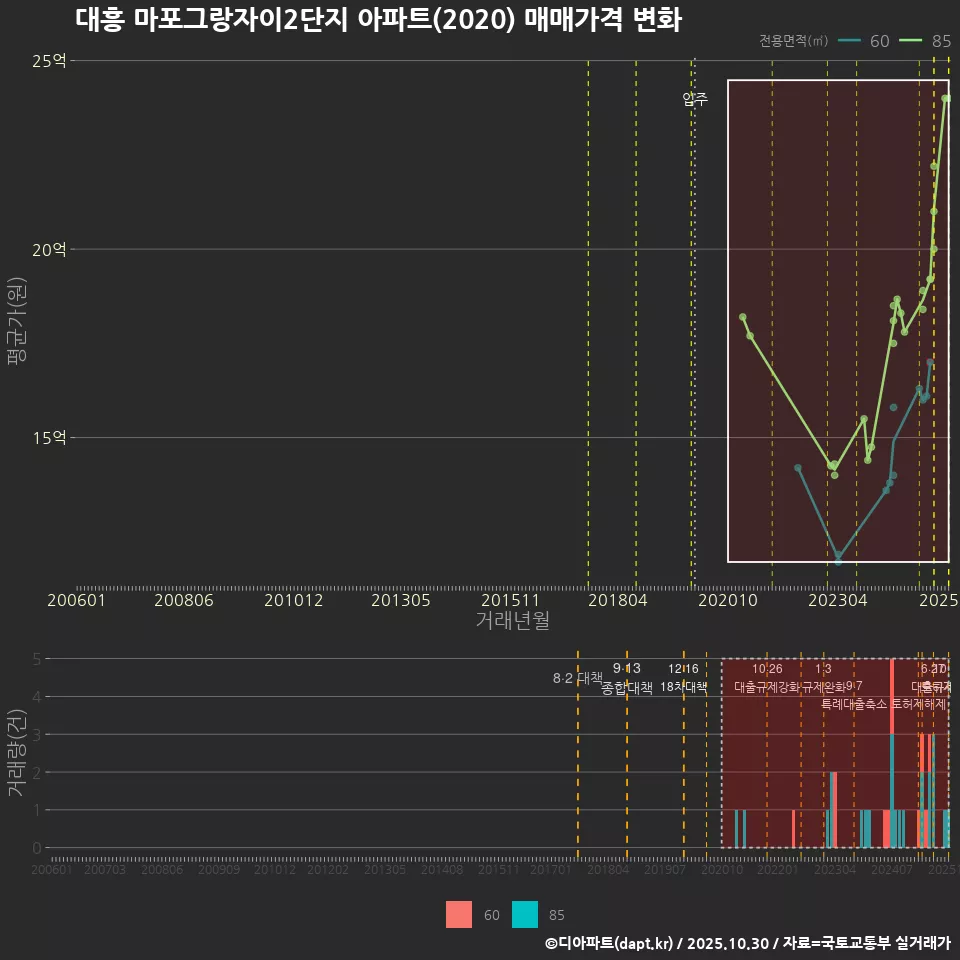Click the 9·13 종합대책 annotation
This screenshot has width=960, height=960.
point(625,678)
